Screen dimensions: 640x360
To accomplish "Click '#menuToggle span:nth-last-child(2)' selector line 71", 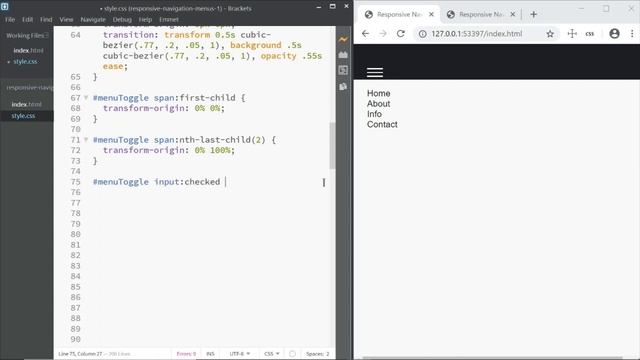I will (179, 140).
